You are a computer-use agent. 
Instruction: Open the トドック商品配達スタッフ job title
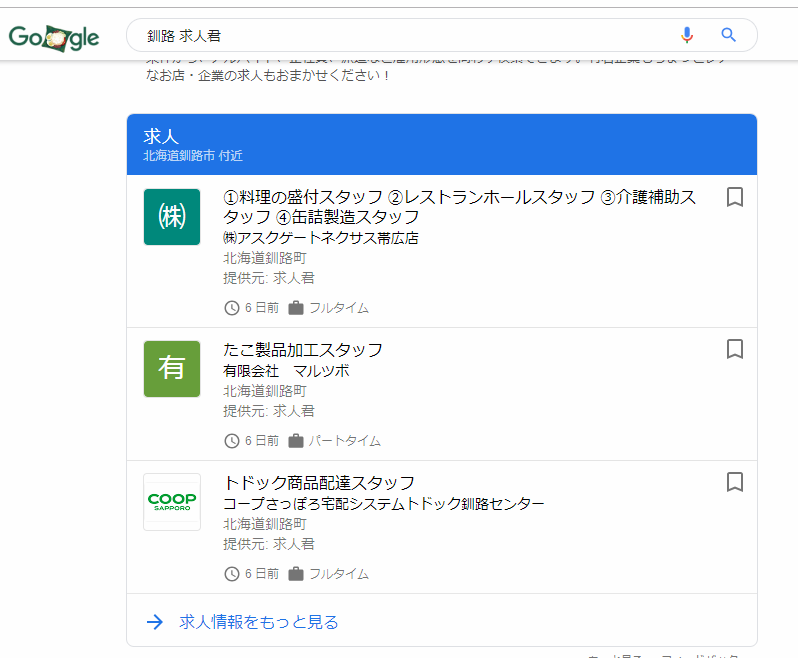pos(319,482)
